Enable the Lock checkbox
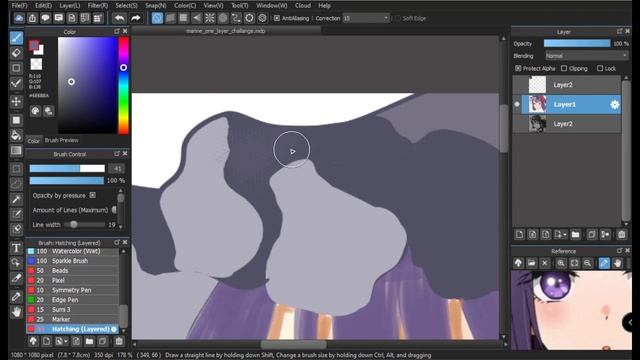The width and height of the screenshot is (640, 360). click(600, 68)
